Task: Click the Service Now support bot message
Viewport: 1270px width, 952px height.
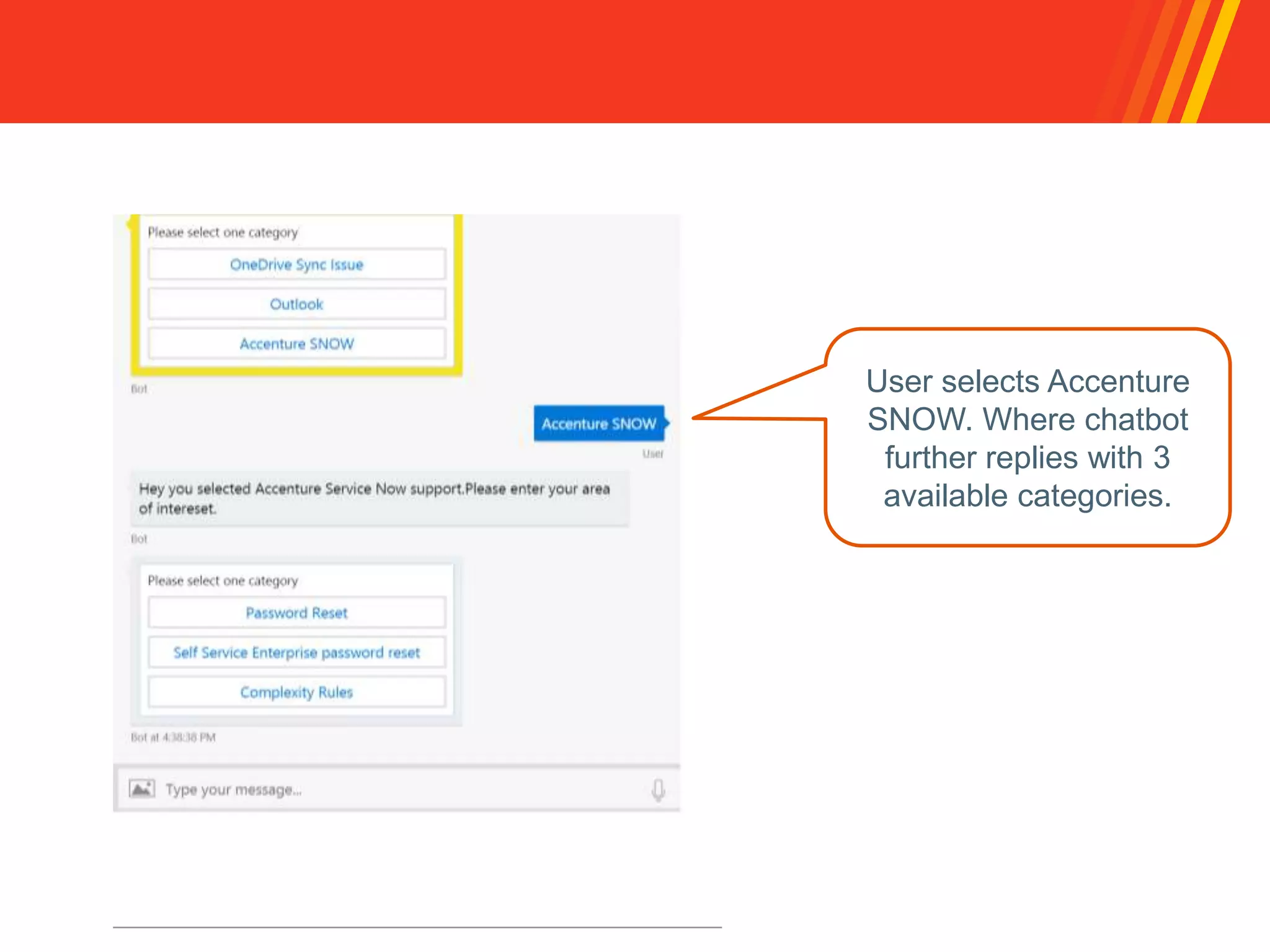Action: pyautogui.click(x=378, y=498)
